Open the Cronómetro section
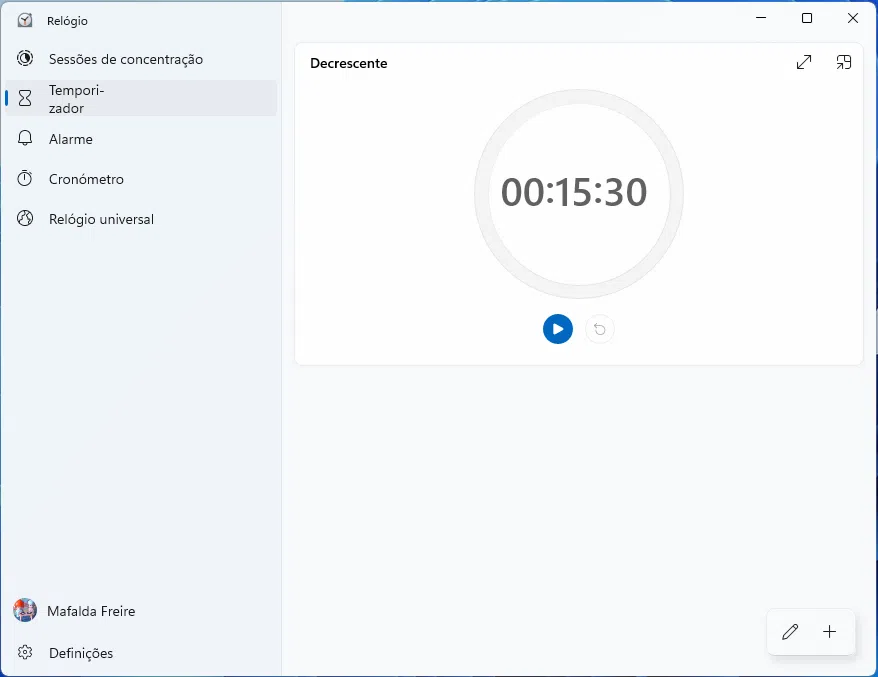 141,179
